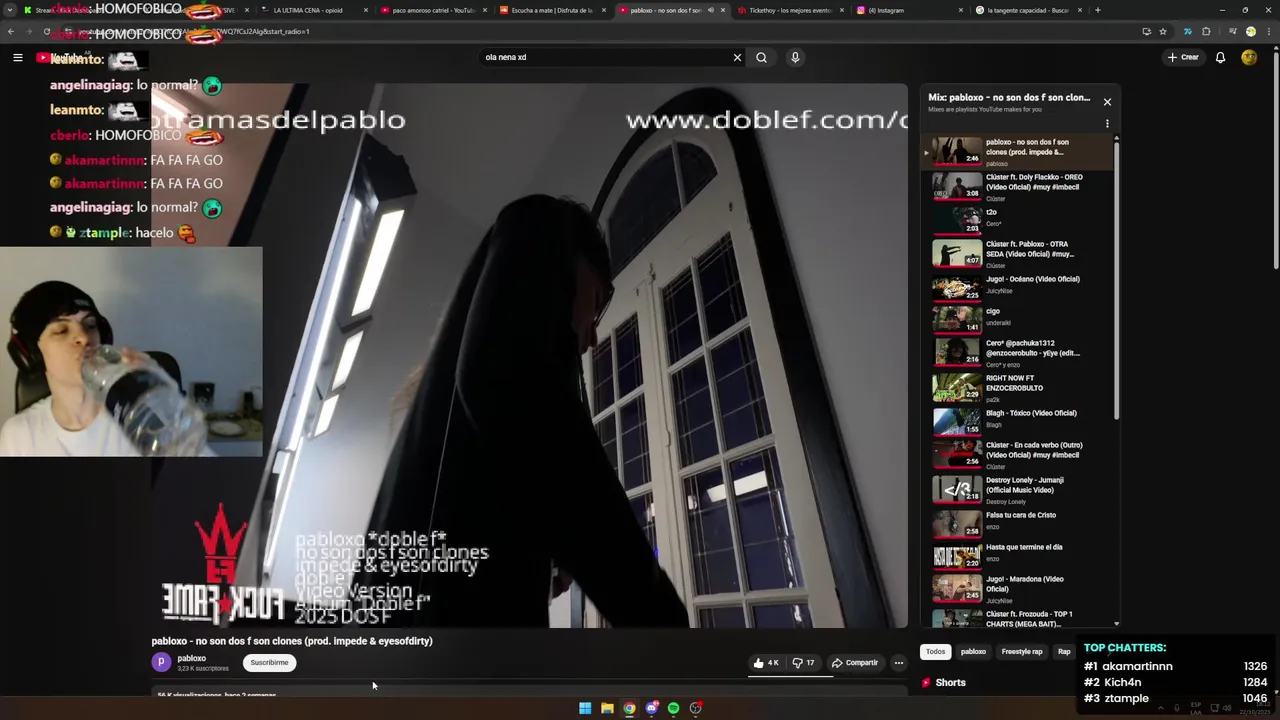Play 'Blagh - Tóxico (Video Oficial)' playlist item

tap(1016, 421)
